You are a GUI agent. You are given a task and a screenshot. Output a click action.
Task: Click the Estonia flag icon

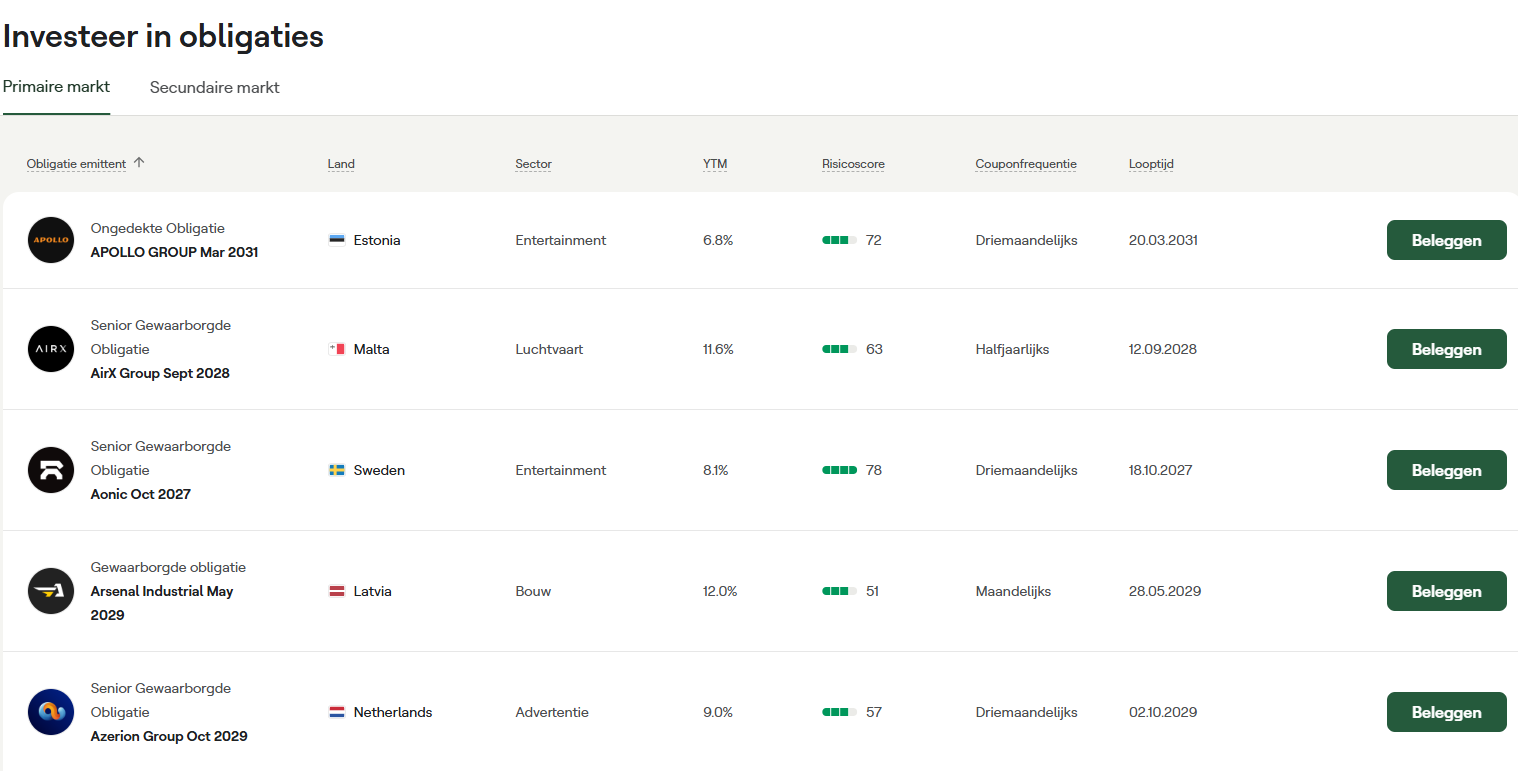tap(337, 240)
